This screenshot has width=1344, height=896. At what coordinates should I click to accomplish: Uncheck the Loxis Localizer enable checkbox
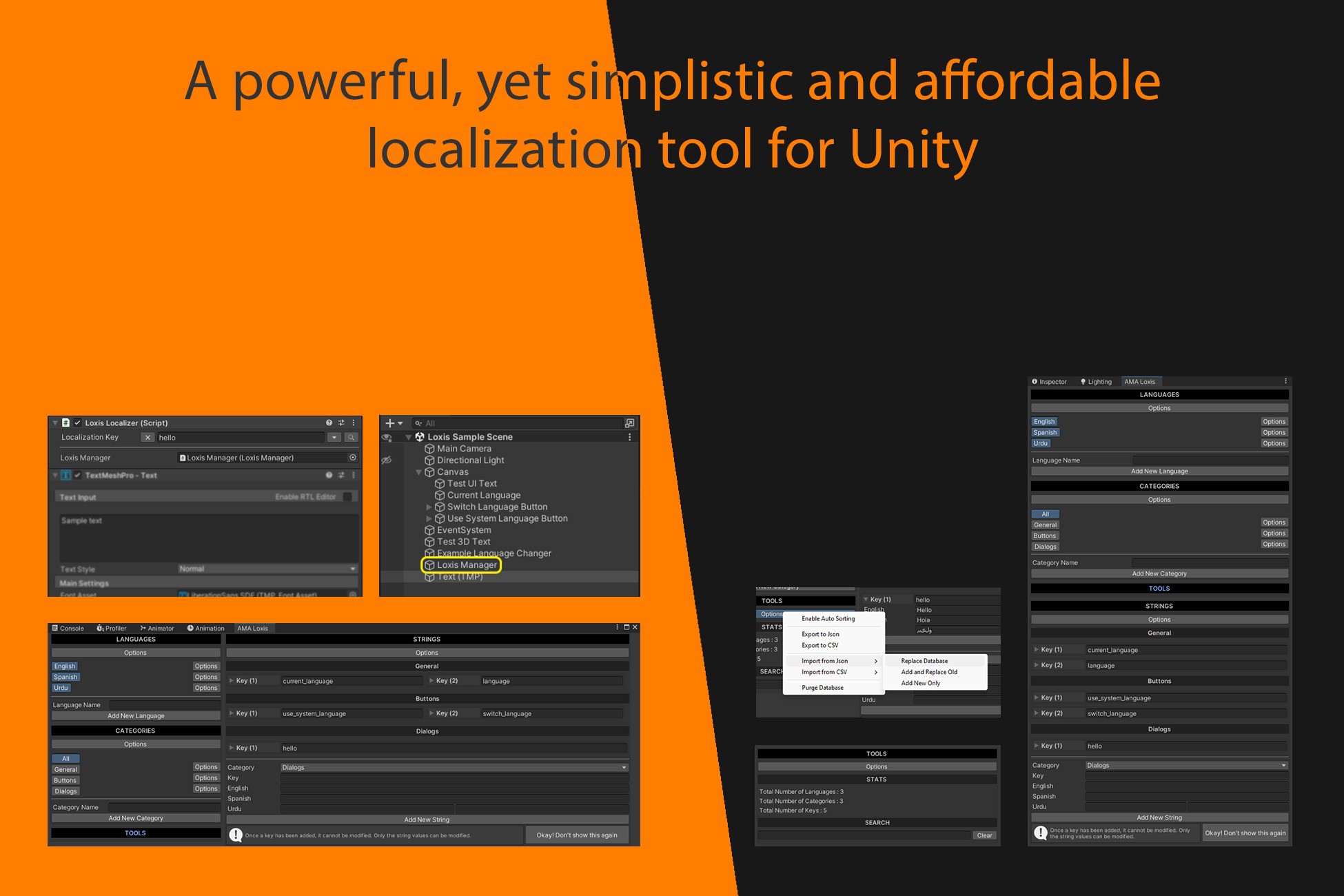click(x=77, y=423)
